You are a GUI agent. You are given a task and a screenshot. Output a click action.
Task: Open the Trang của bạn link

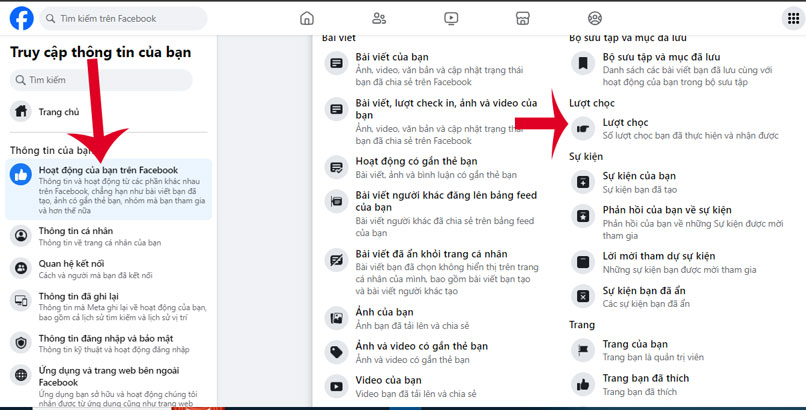pyautogui.click(x=635, y=344)
